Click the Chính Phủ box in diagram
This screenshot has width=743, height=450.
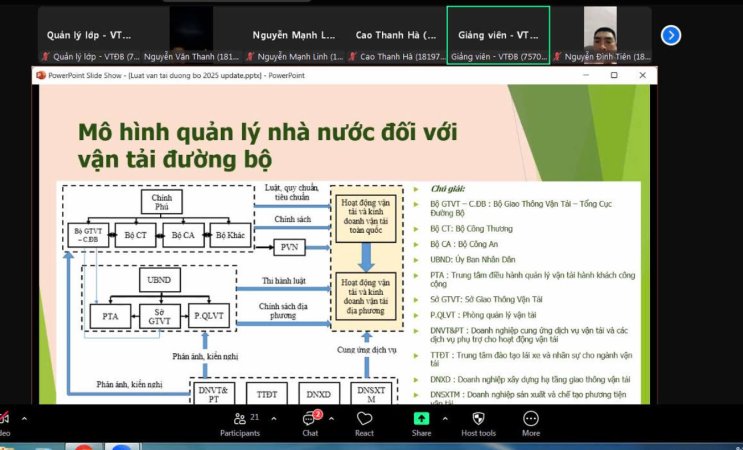point(162,202)
